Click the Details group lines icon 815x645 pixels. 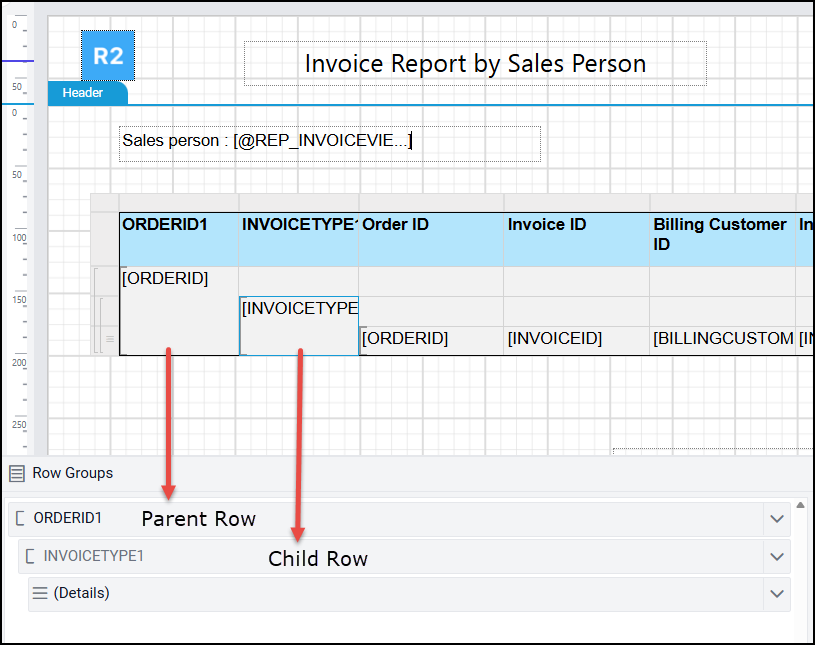coord(40,593)
